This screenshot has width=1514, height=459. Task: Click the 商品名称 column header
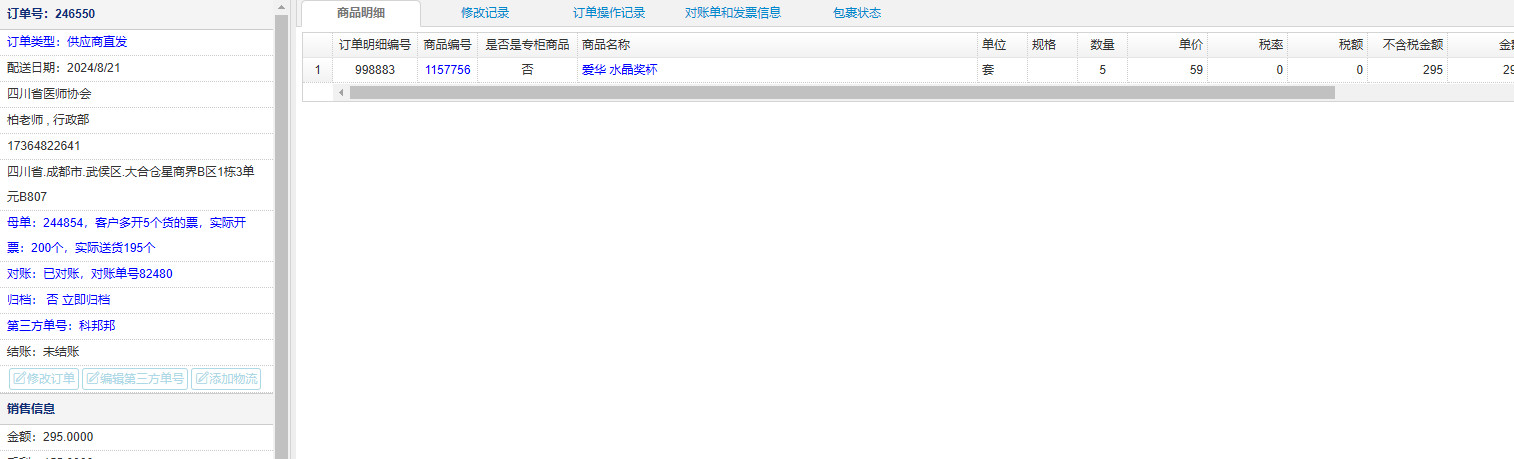[x=777, y=45]
